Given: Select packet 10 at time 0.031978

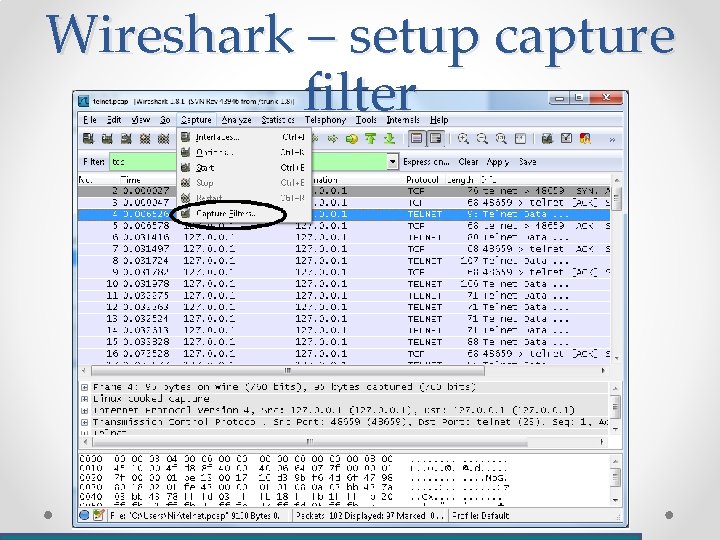Looking at the screenshot, I should coord(344,284).
